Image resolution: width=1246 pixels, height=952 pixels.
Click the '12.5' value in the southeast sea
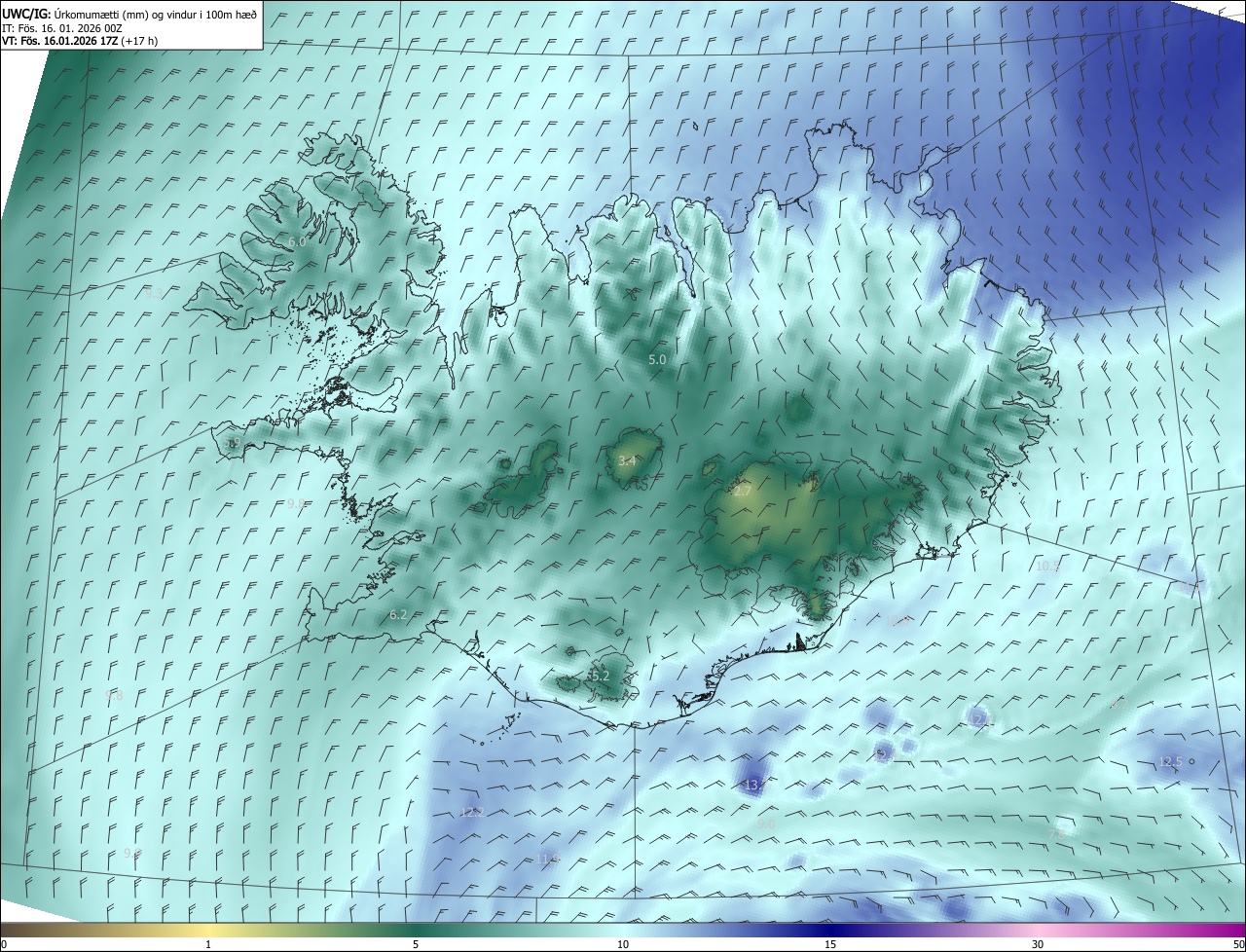coord(1170,761)
